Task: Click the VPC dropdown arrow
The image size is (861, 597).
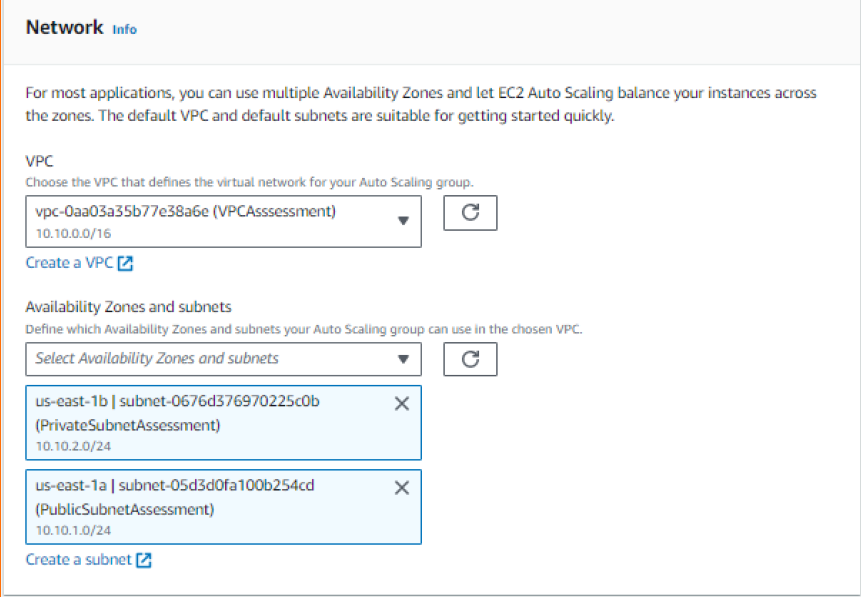Action: (403, 221)
